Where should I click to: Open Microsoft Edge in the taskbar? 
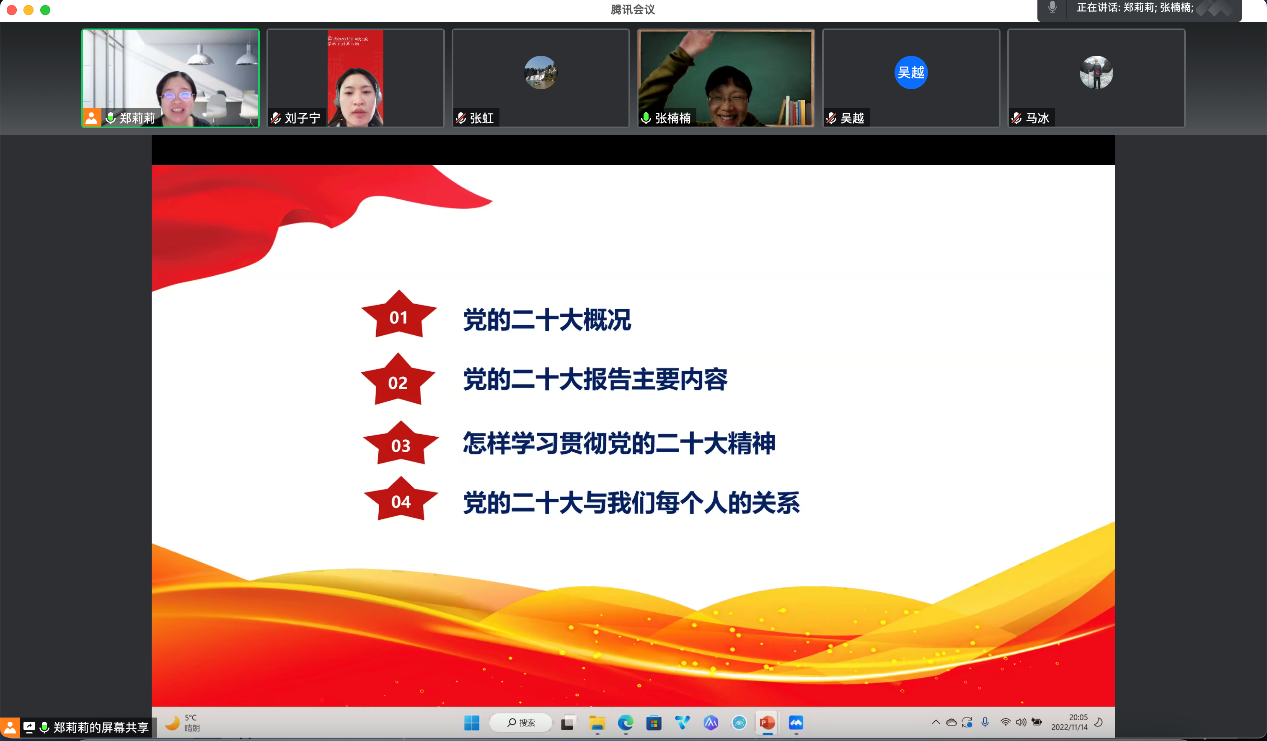pyautogui.click(x=626, y=722)
